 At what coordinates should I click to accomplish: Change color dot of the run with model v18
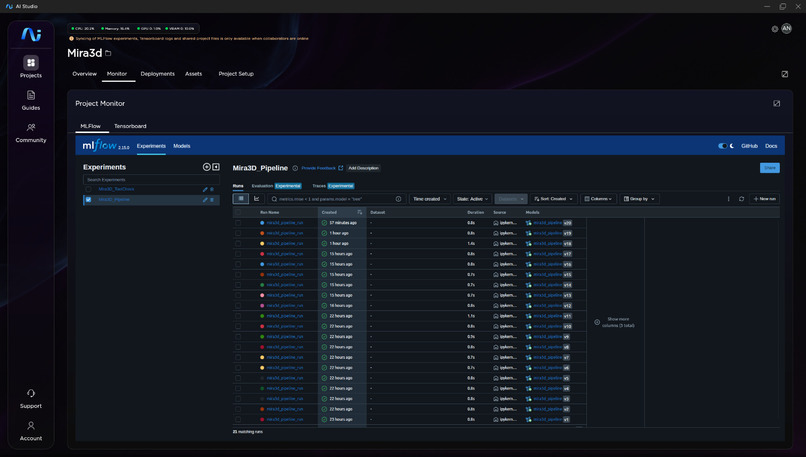pos(262,244)
